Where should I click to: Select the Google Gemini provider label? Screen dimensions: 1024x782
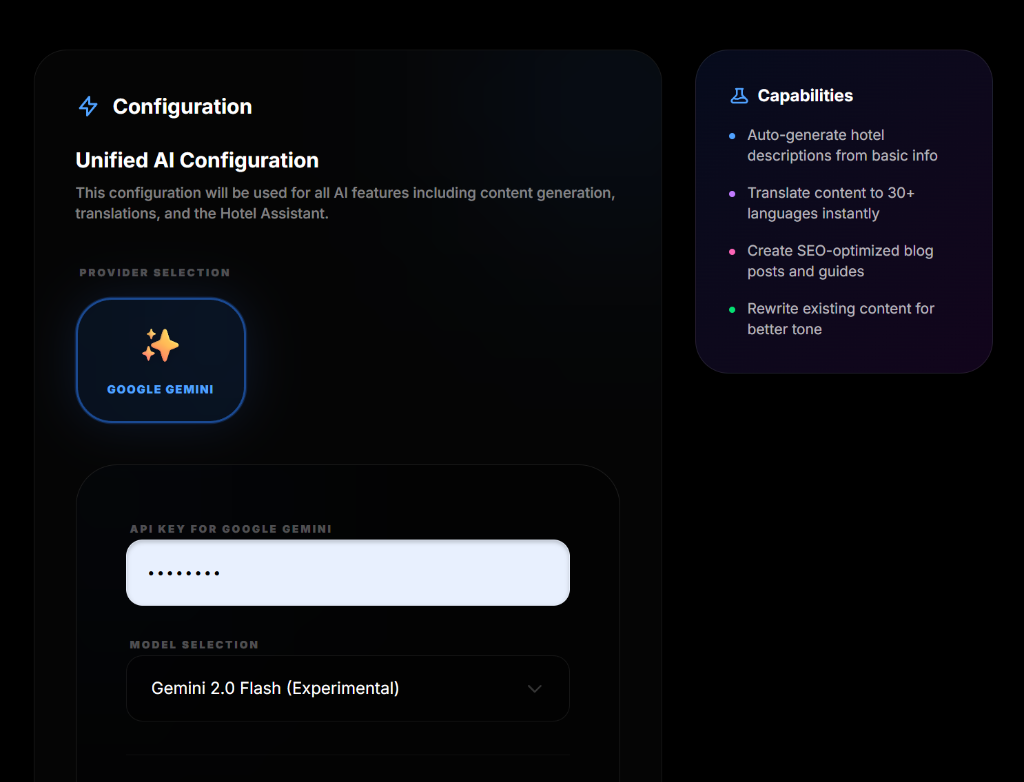point(160,389)
